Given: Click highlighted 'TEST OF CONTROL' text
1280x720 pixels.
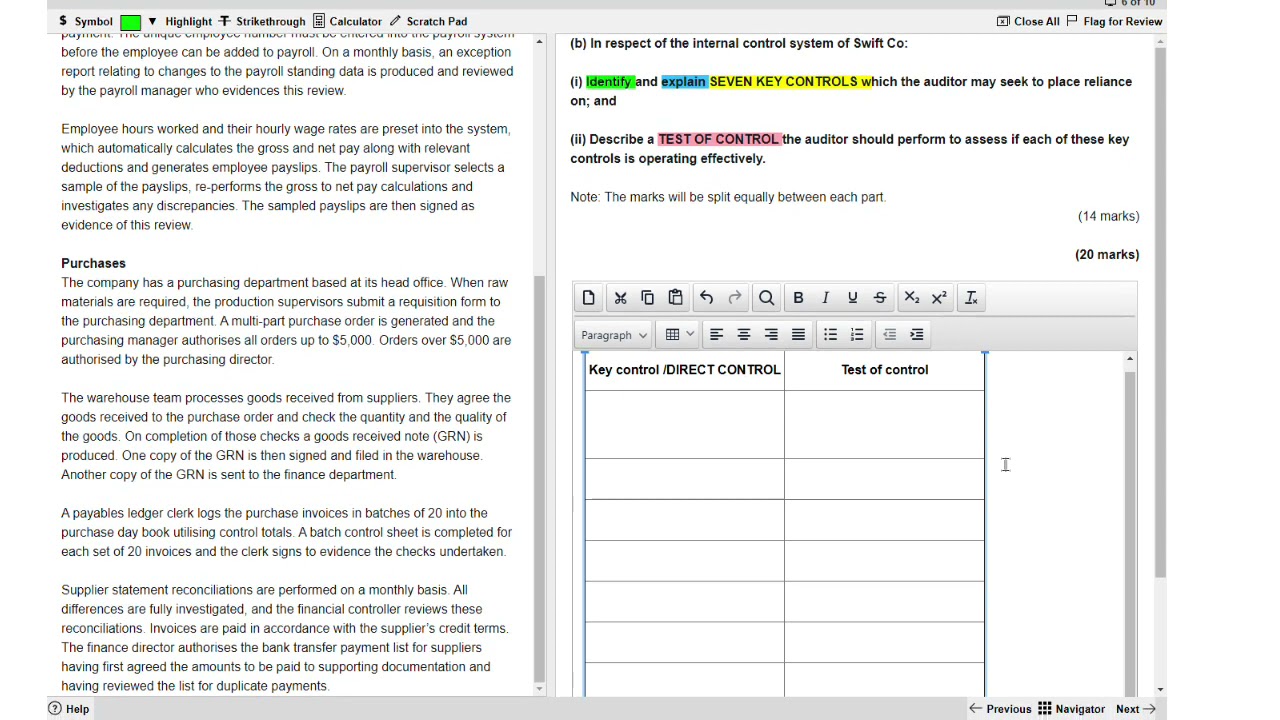Looking at the screenshot, I should pos(717,139).
